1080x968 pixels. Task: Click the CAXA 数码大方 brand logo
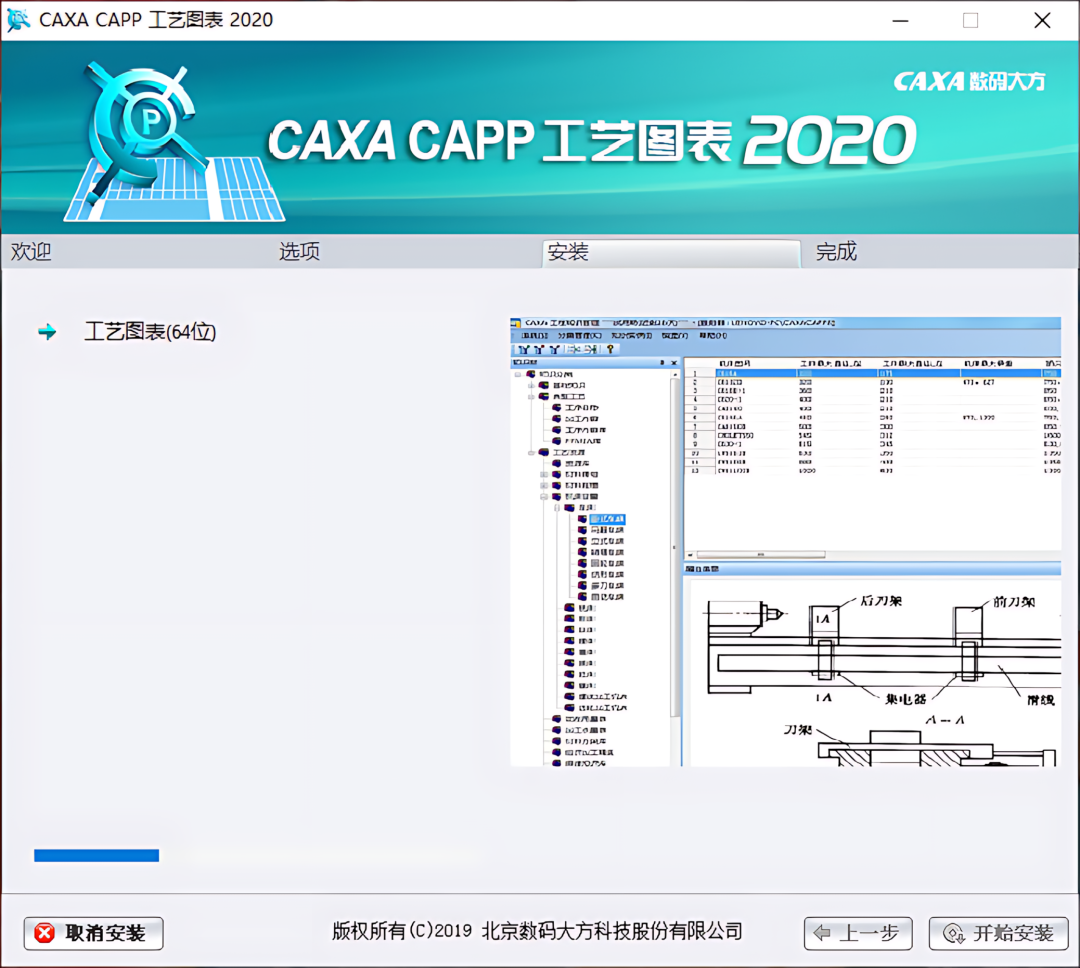click(x=969, y=81)
